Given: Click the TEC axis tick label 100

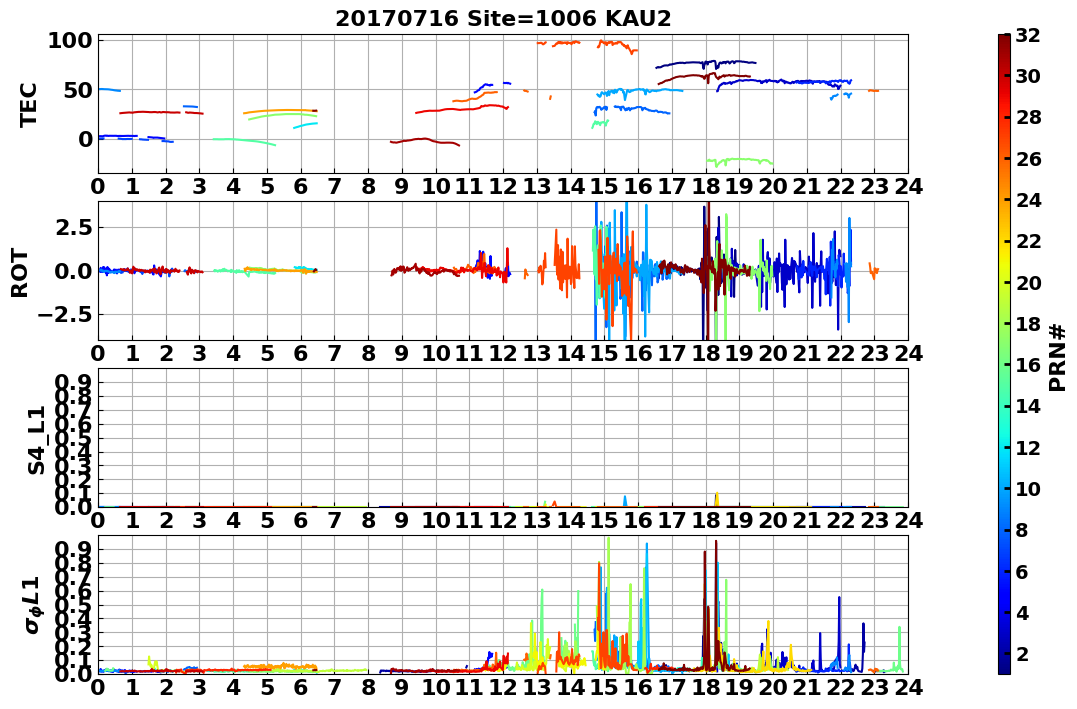Looking at the screenshot, I should (69, 41).
